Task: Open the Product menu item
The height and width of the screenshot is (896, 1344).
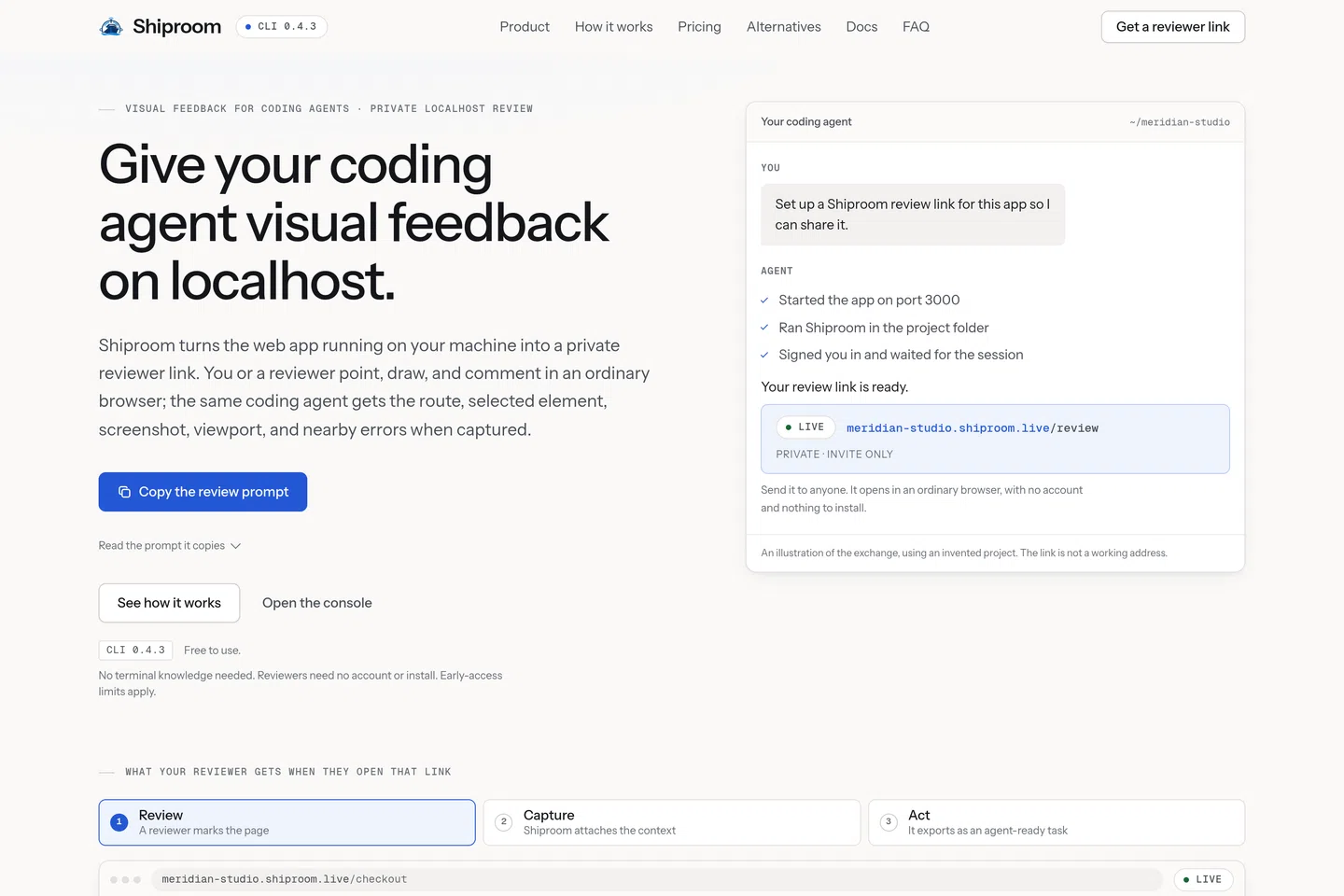Action: (x=525, y=27)
